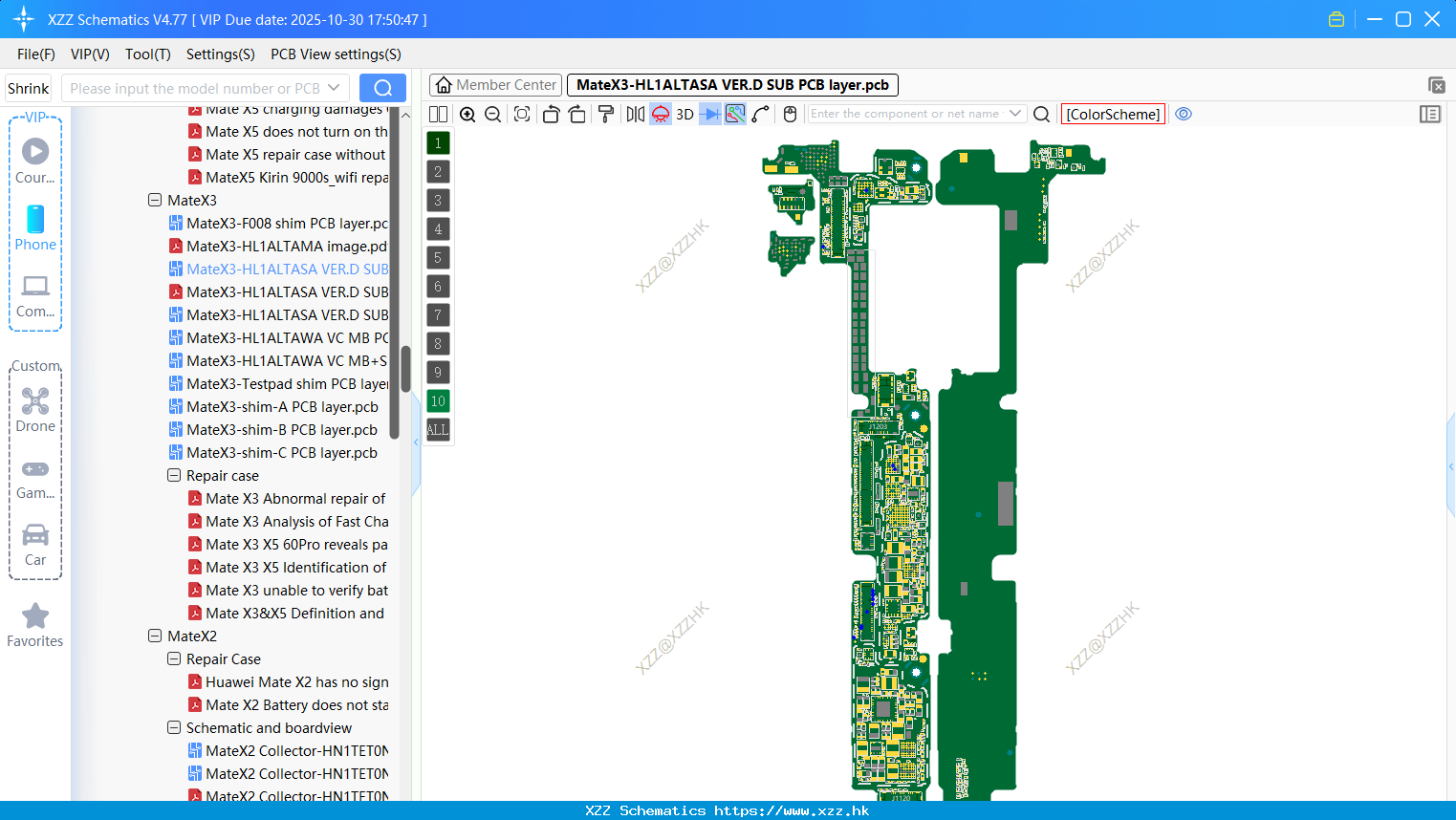Image resolution: width=1456 pixels, height=820 pixels.
Task: Rotate the board clockwise
Action: tap(577, 114)
